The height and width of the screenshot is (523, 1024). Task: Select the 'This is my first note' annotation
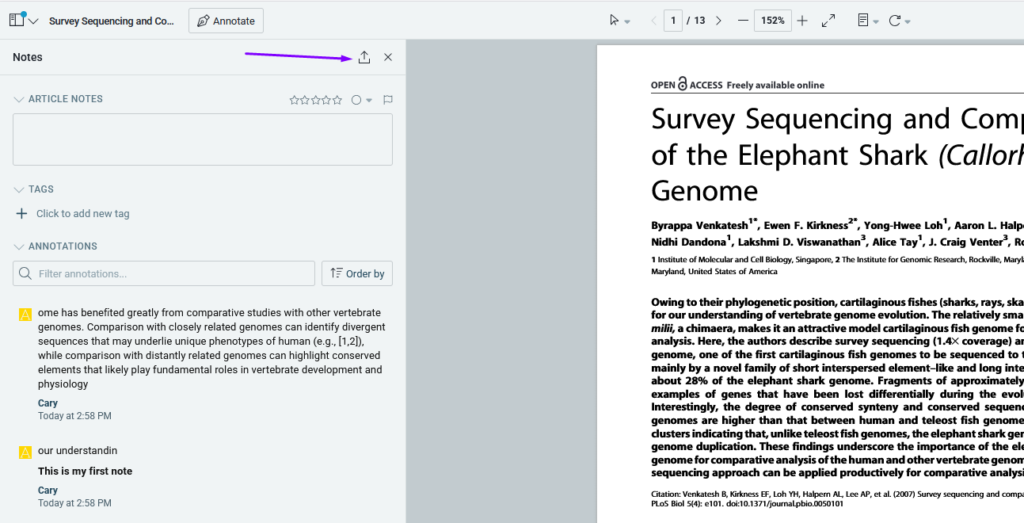click(x=85, y=471)
